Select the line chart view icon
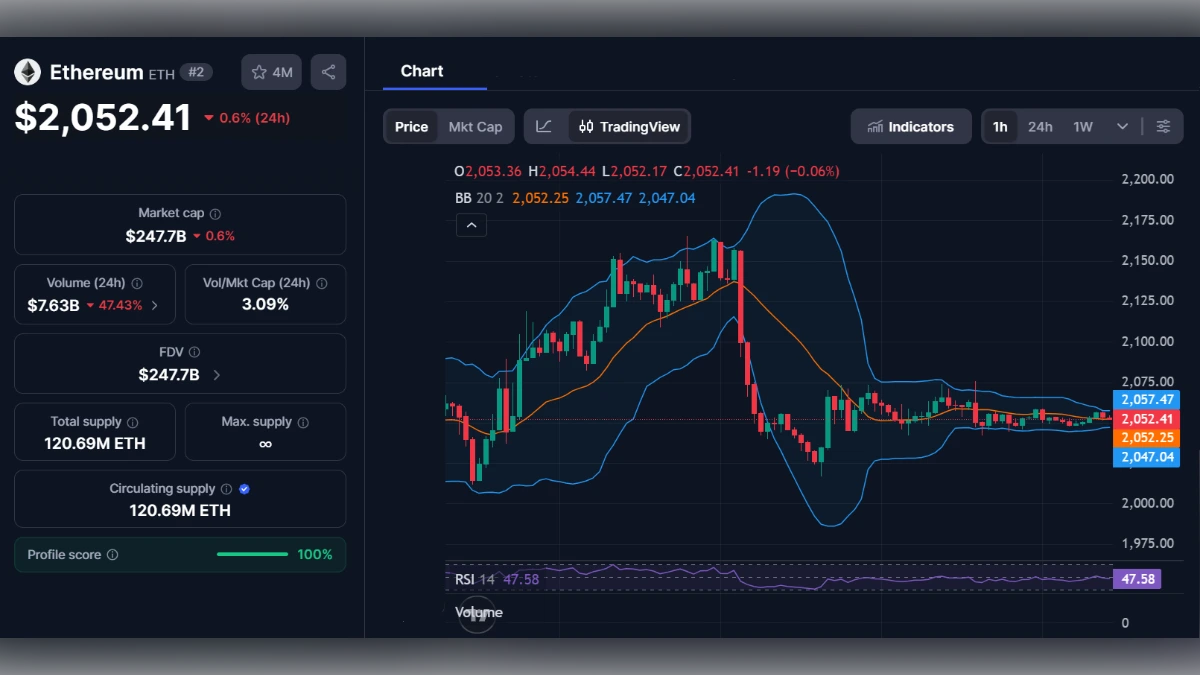The width and height of the screenshot is (1200, 675). (x=545, y=126)
